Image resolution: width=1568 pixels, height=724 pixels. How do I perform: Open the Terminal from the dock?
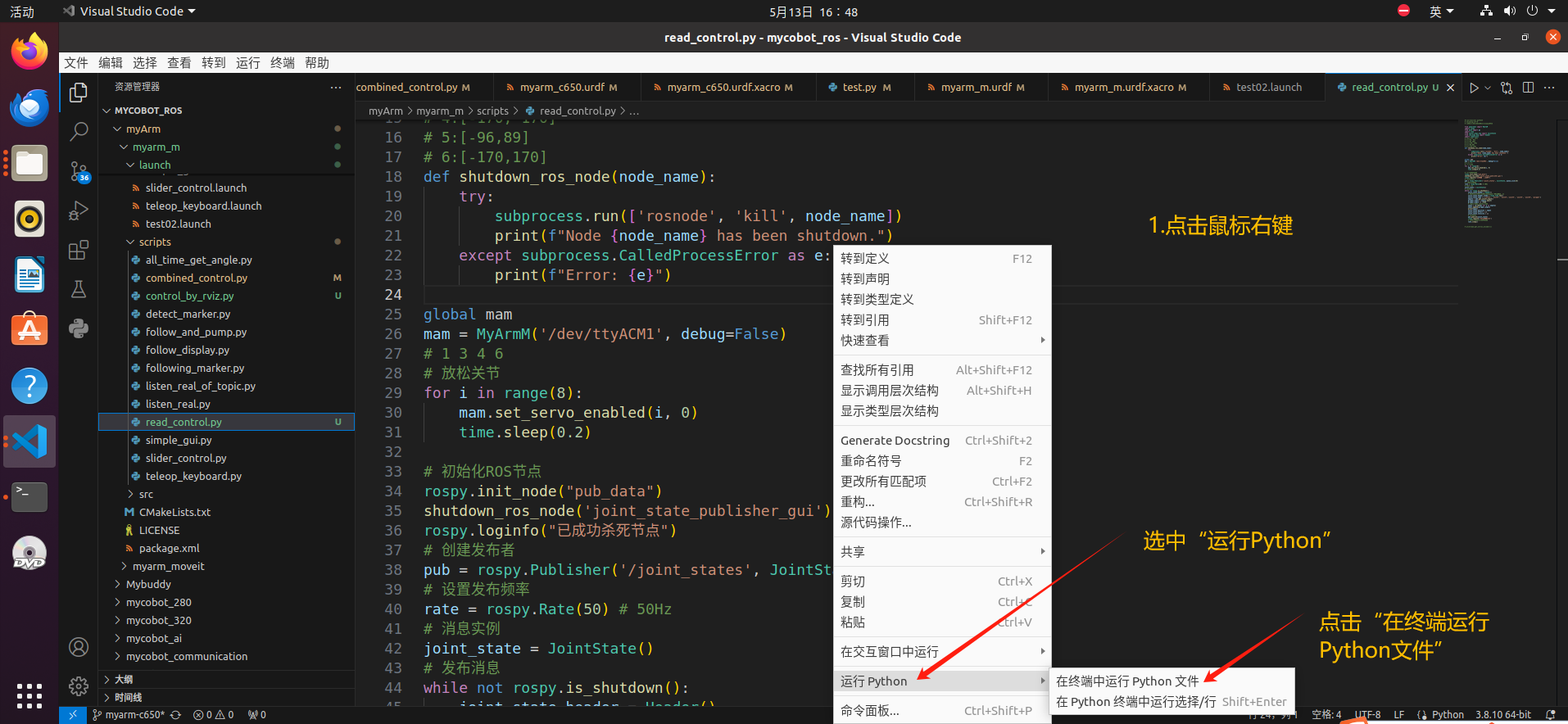[x=29, y=496]
